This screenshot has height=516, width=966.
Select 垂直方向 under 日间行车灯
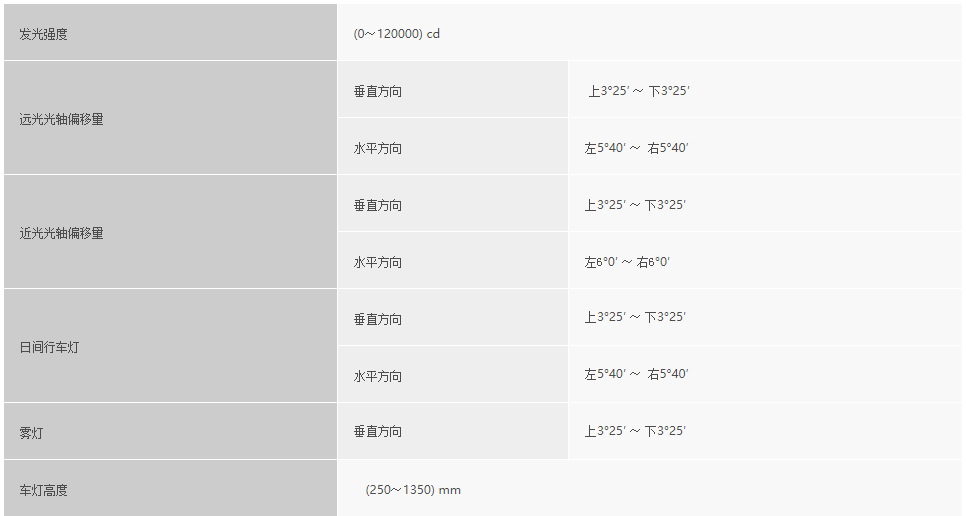click(452, 317)
